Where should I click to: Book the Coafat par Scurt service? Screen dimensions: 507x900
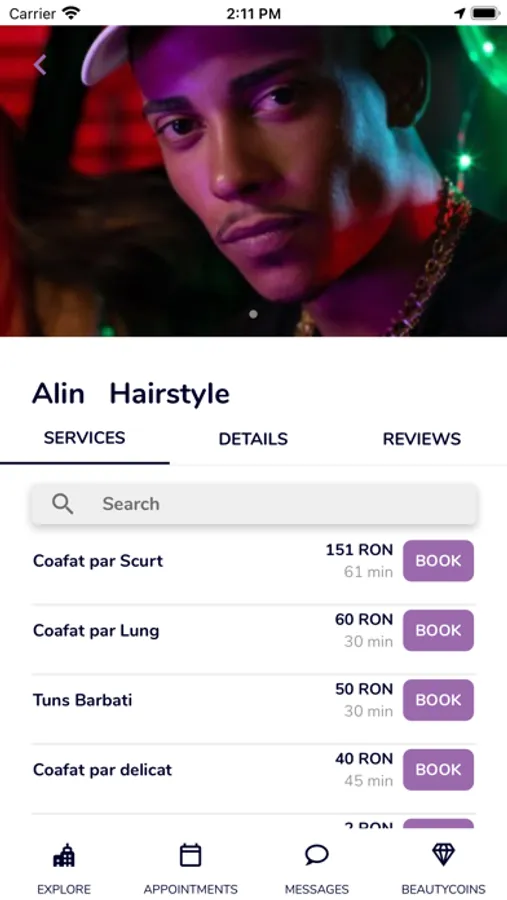[x=439, y=561]
